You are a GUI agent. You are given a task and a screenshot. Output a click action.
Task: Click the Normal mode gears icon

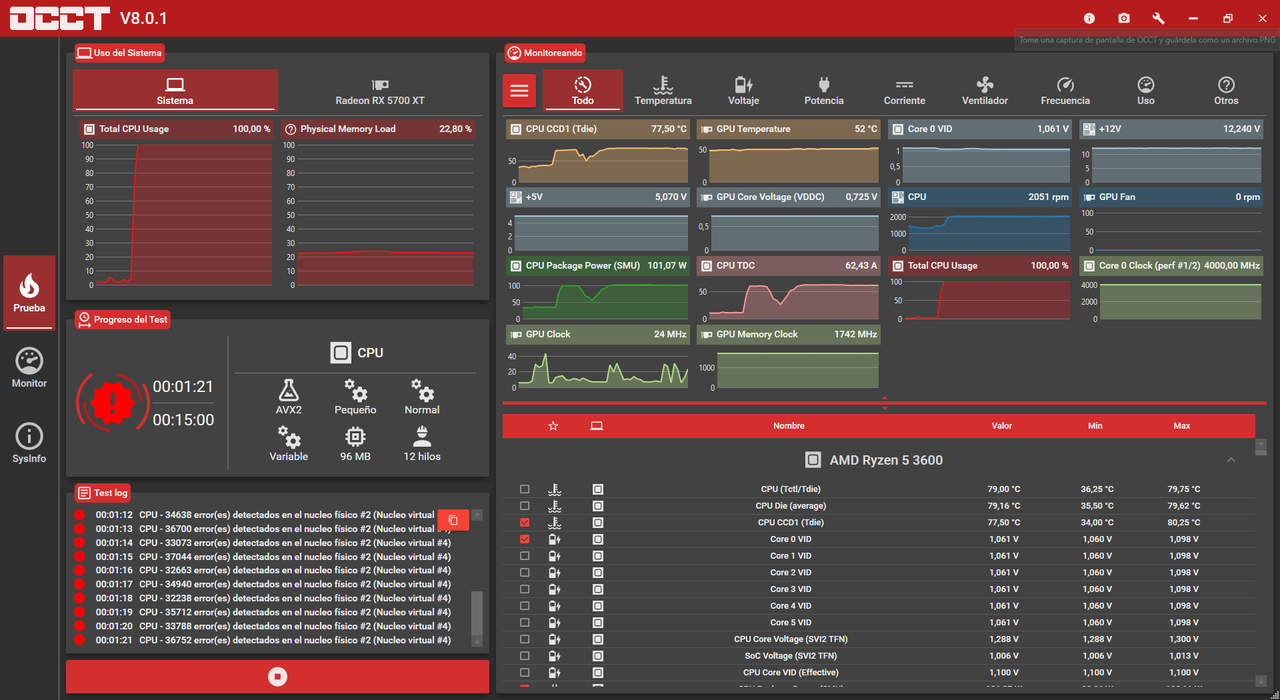(422, 390)
